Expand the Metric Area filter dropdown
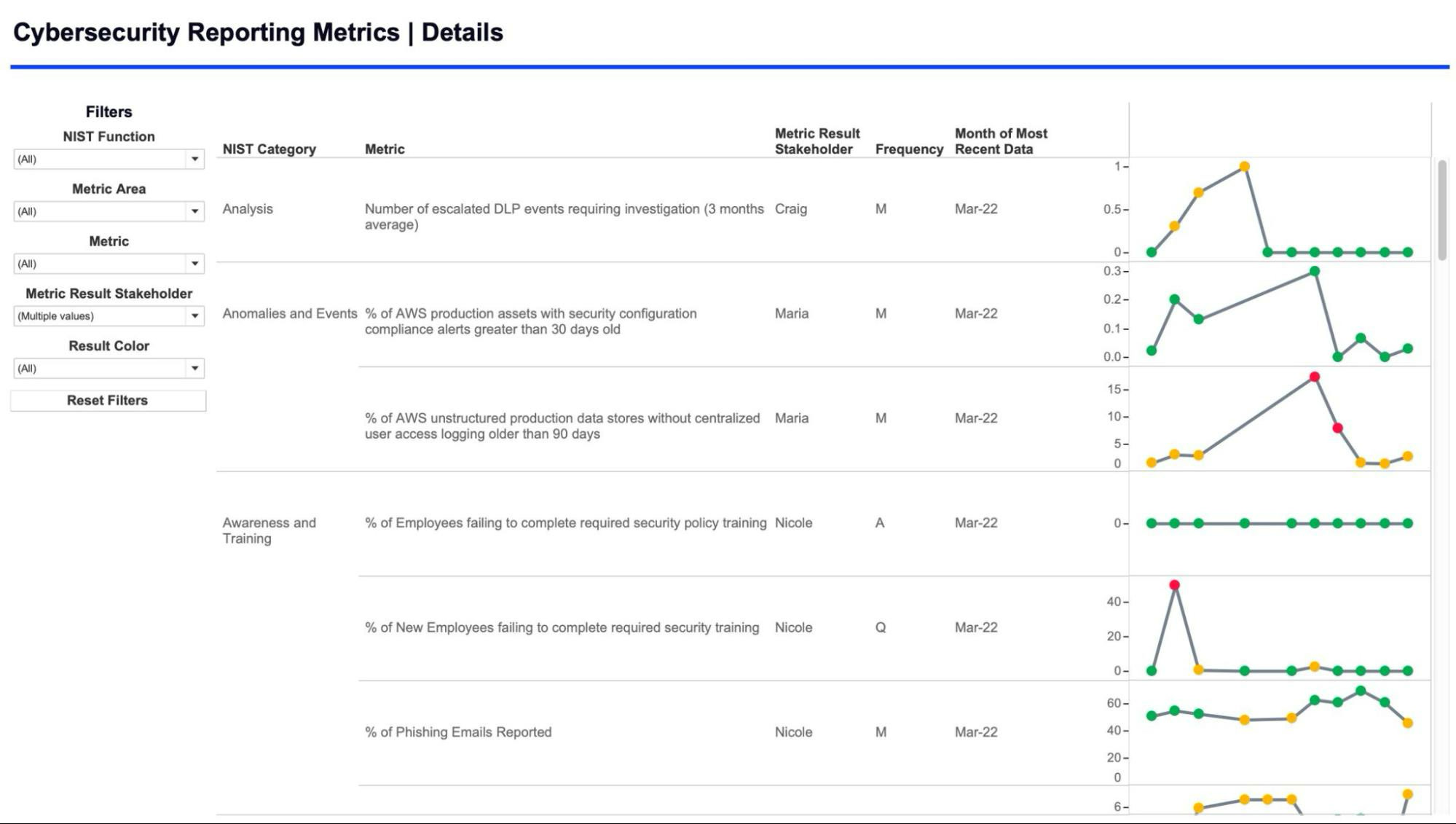Viewport: 1456px width, 824px height. point(108,211)
